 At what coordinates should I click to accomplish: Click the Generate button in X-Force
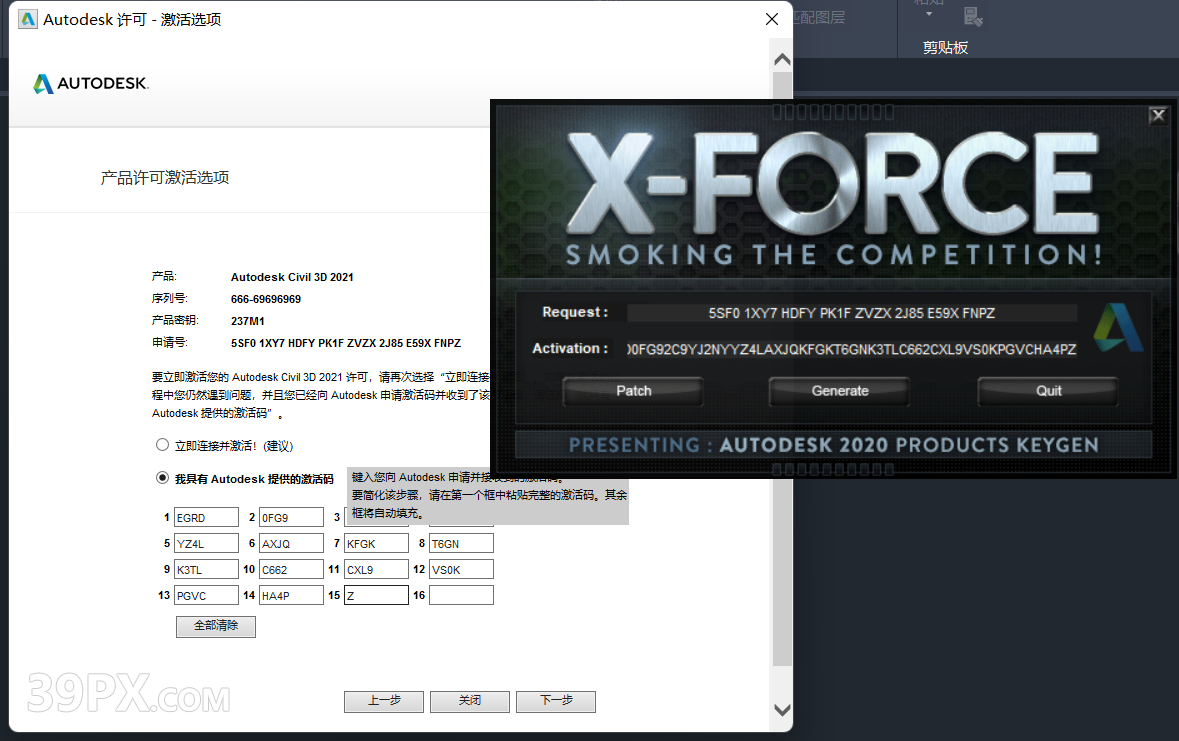click(x=839, y=391)
